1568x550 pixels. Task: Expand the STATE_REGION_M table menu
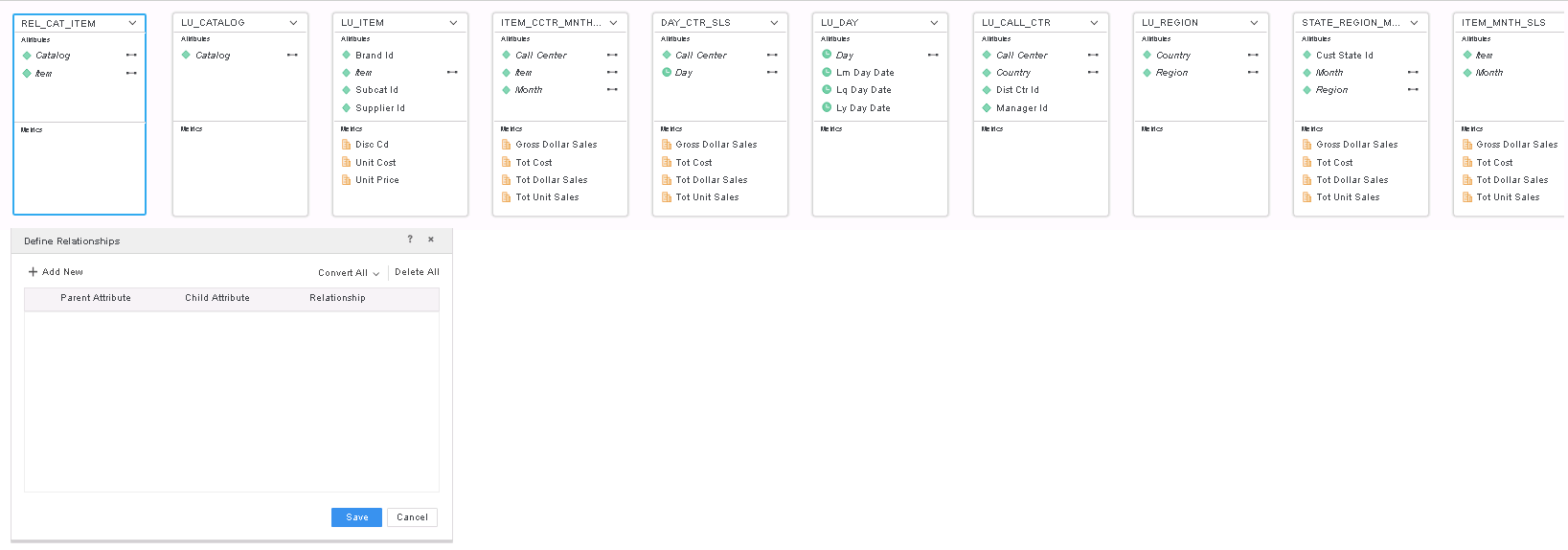pos(1414,22)
